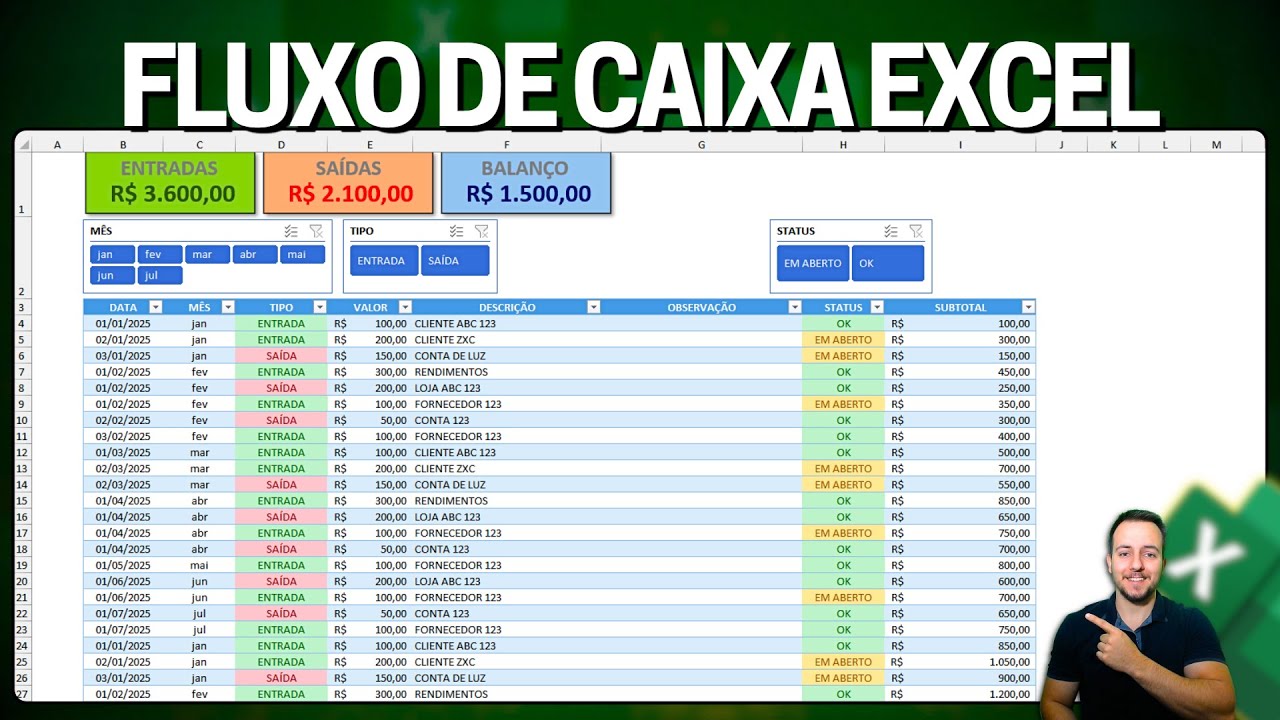Click the BALANÇO R$ 1.500,00 card
1280x720 pixels.
(526, 182)
